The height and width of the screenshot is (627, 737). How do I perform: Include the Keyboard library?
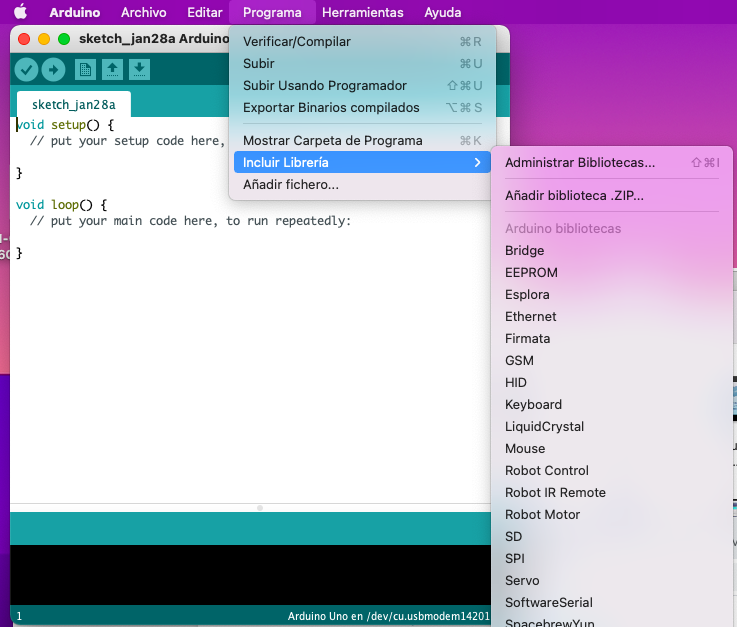pyautogui.click(x=612, y=405)
